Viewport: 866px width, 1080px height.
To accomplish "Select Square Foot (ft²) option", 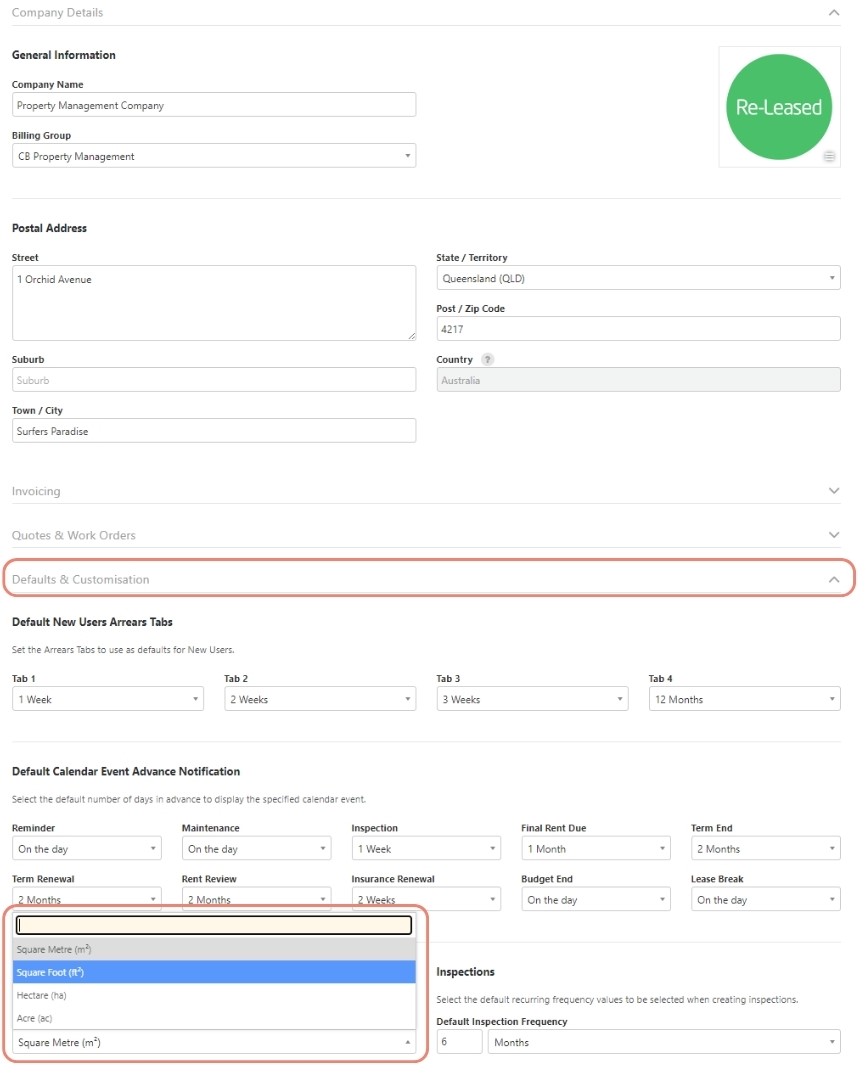I will [214, 972].
